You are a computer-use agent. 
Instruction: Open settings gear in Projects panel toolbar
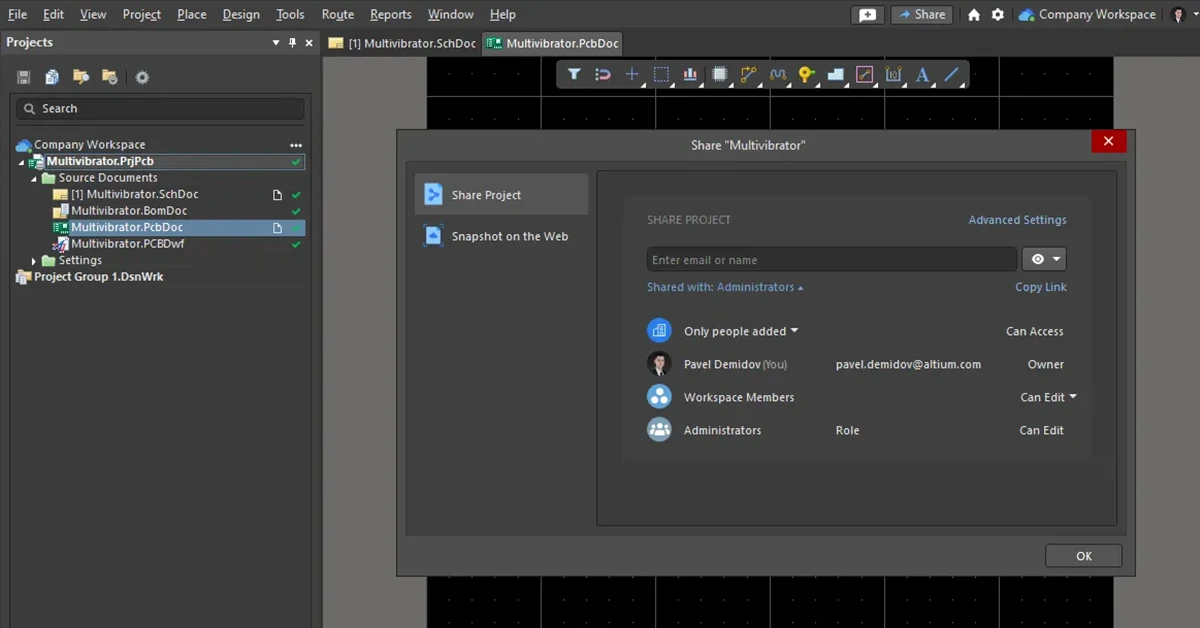(142, 77)
